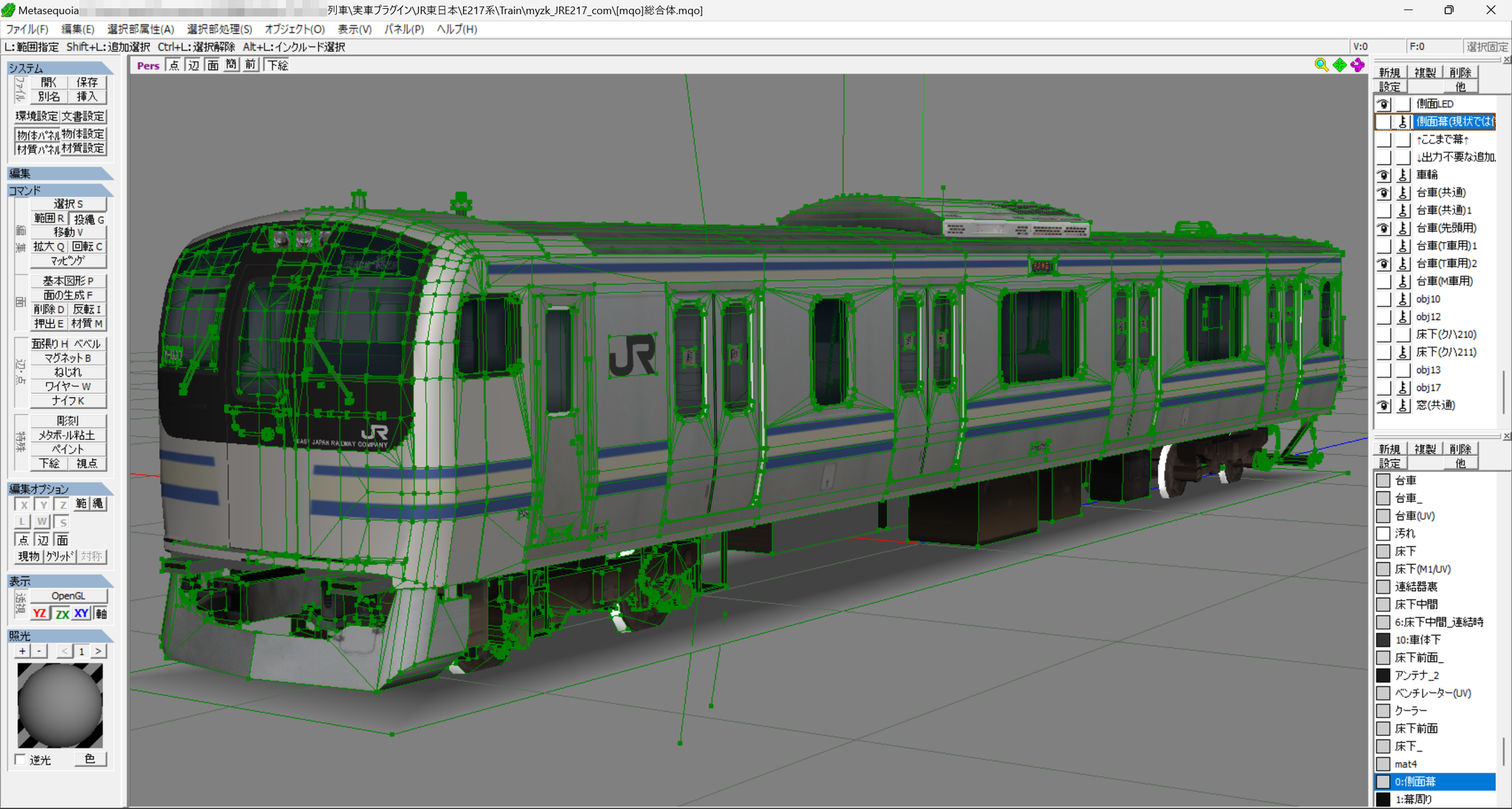
Task: Open the パネル(P) menu
Action: coord(404,29)
